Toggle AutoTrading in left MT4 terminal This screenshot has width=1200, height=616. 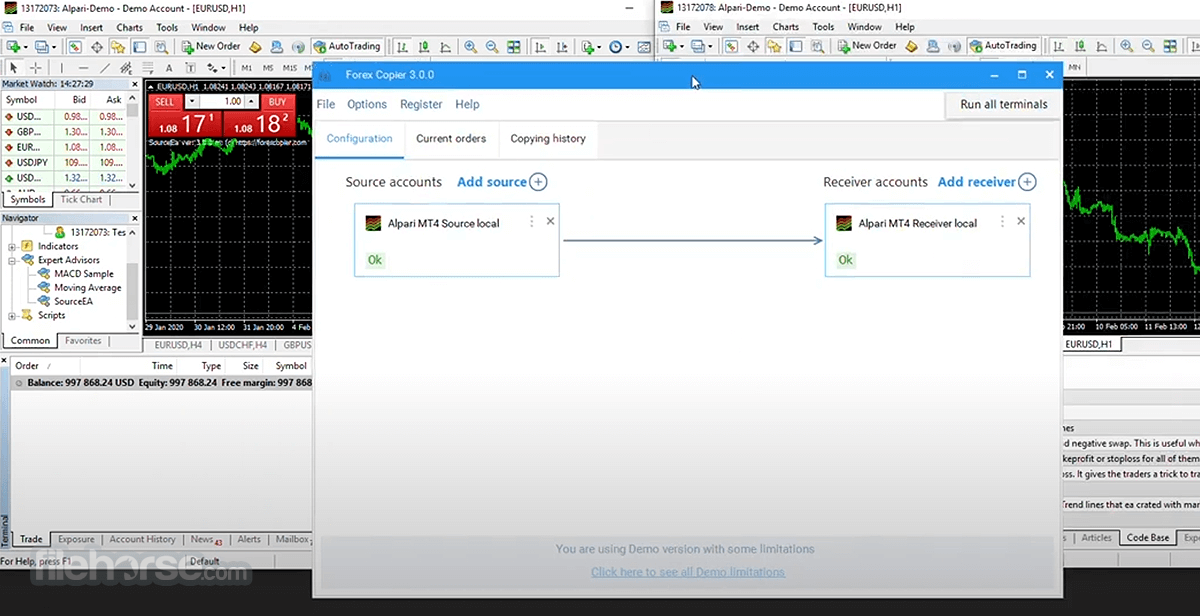tap(347, 46)
